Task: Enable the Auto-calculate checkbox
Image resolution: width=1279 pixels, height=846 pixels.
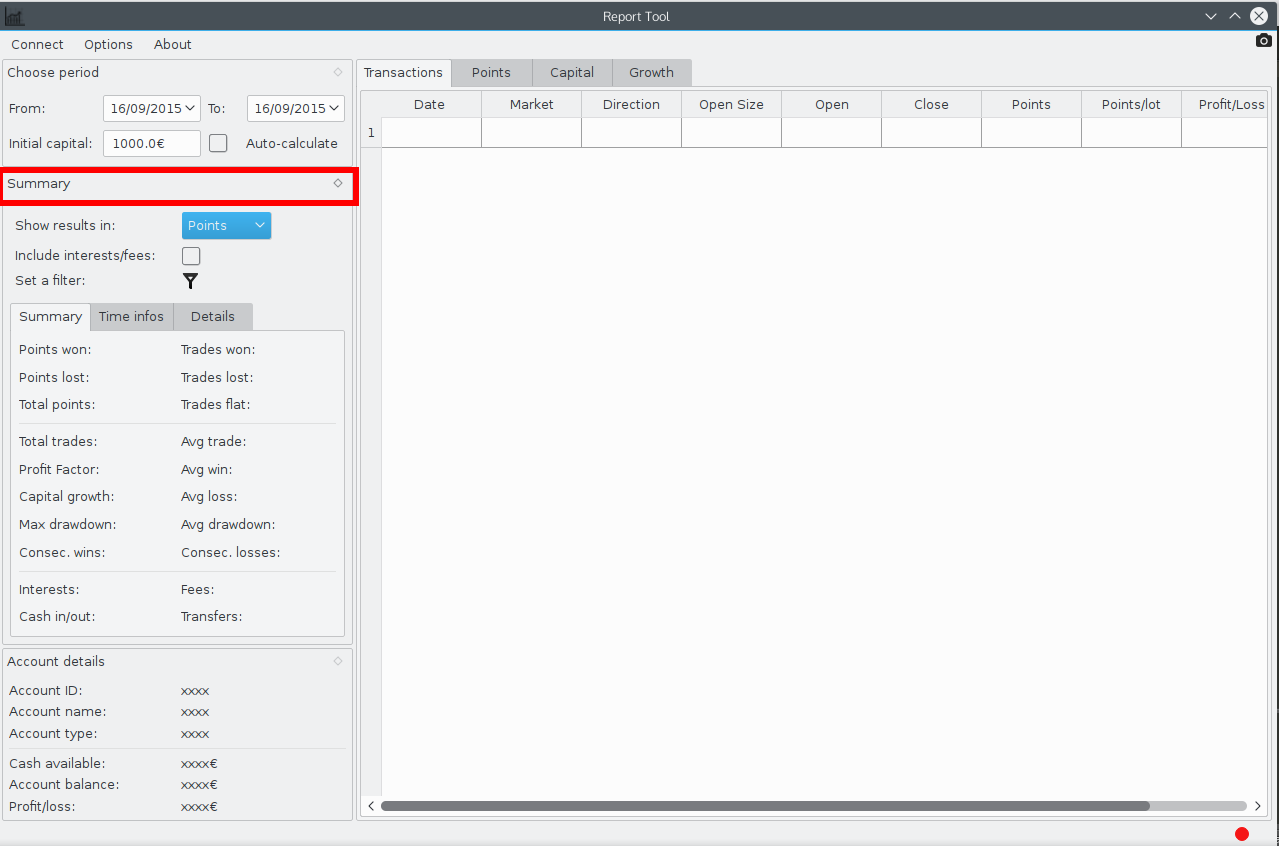Action: [218, 143]
